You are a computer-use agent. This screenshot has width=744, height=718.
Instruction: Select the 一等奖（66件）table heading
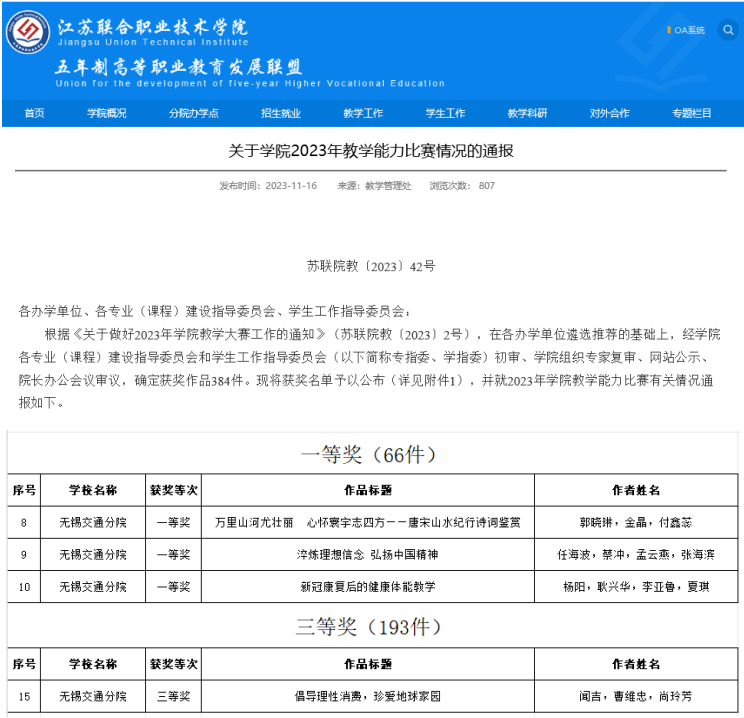[370, 455]
